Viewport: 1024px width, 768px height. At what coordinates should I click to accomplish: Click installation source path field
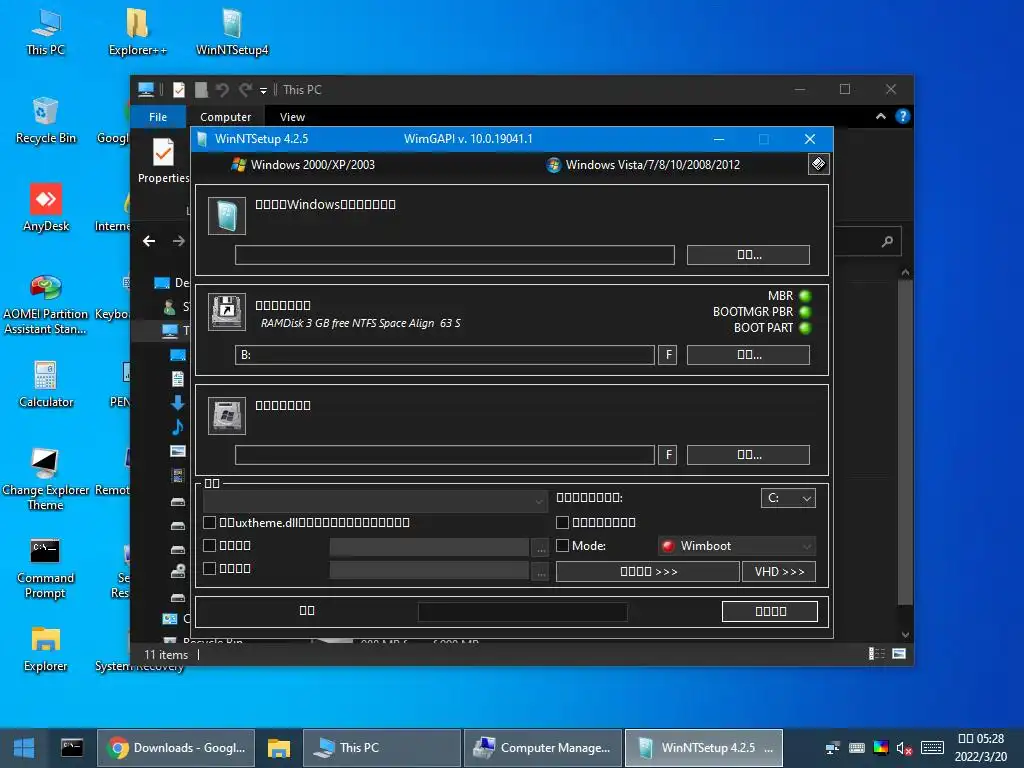(455, 255)
